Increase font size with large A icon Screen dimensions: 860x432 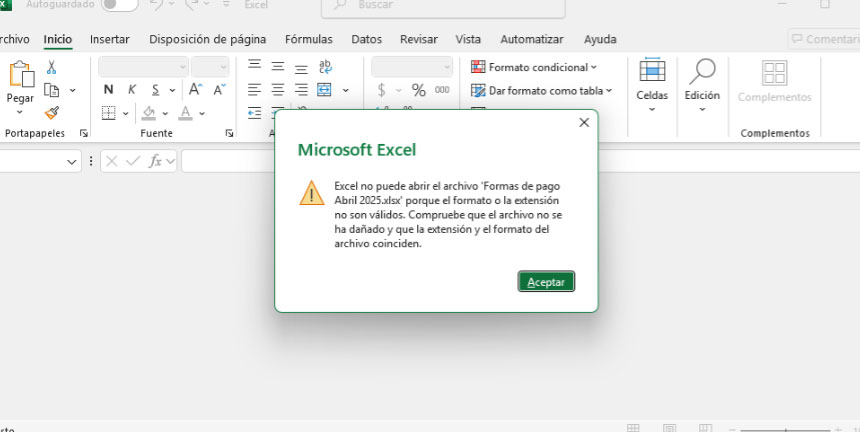(195, 89)
